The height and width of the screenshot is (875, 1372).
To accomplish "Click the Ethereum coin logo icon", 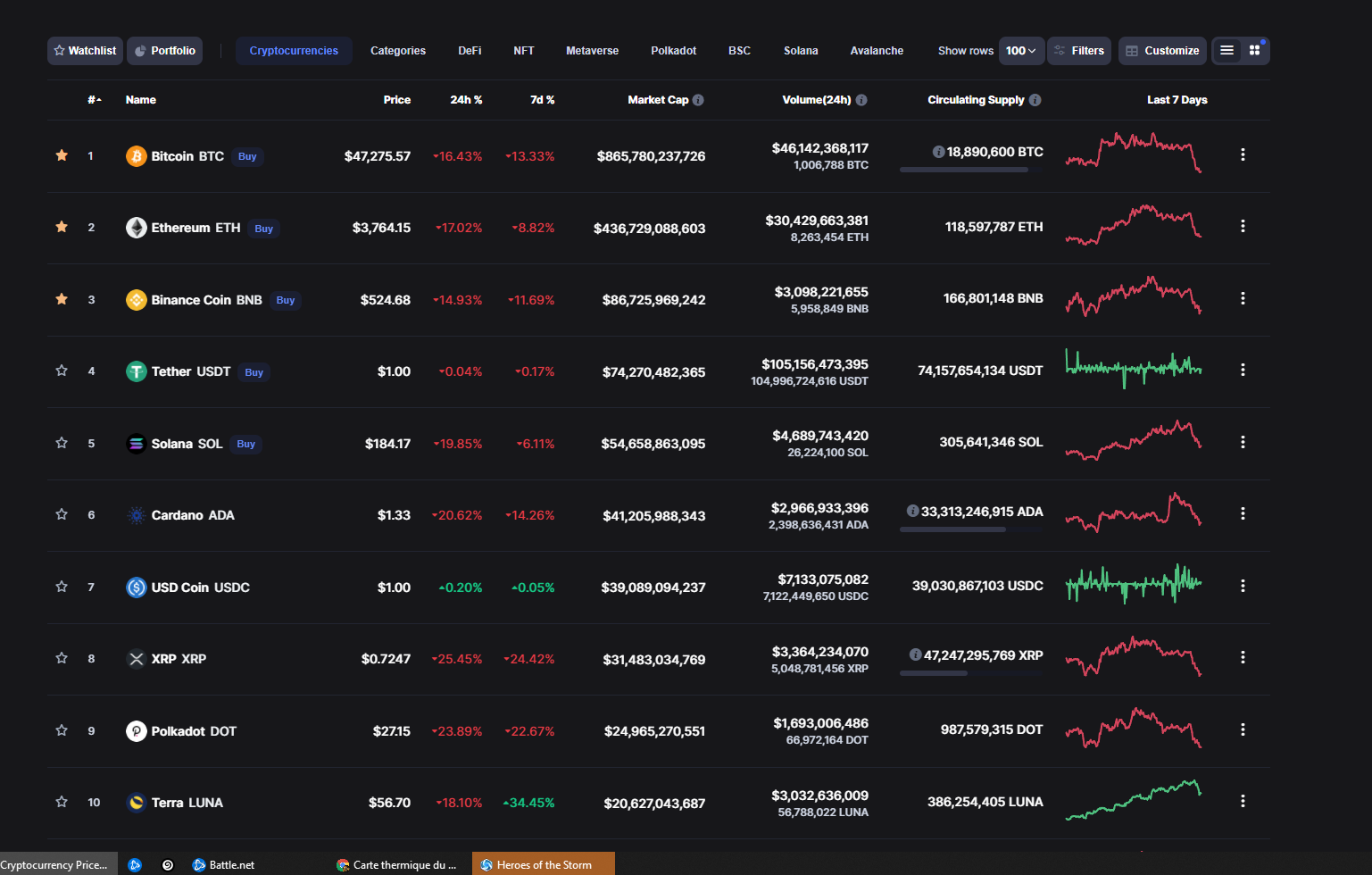I will coord(137,228).
